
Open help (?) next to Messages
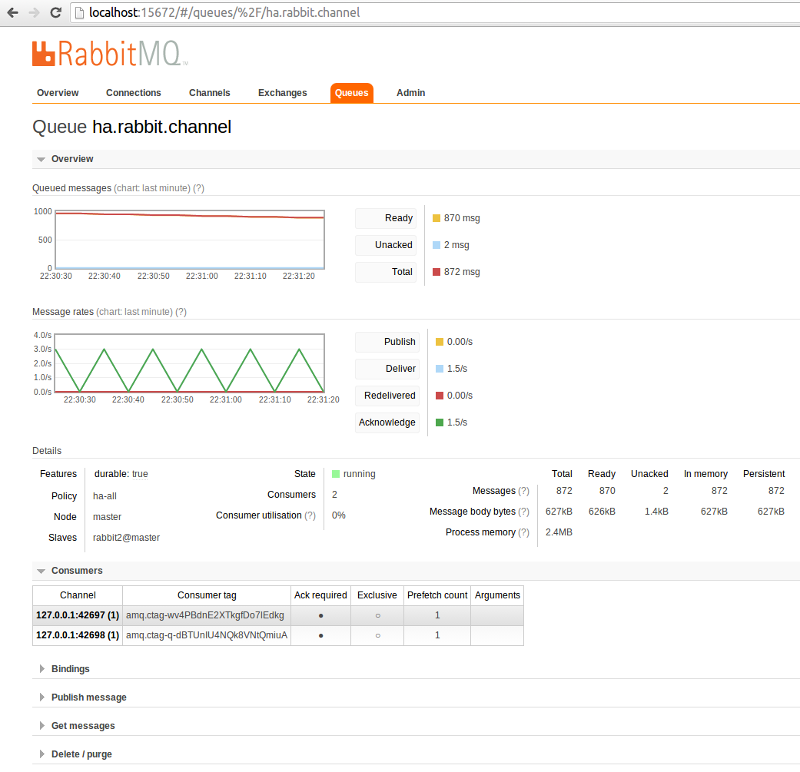[524, 491]
